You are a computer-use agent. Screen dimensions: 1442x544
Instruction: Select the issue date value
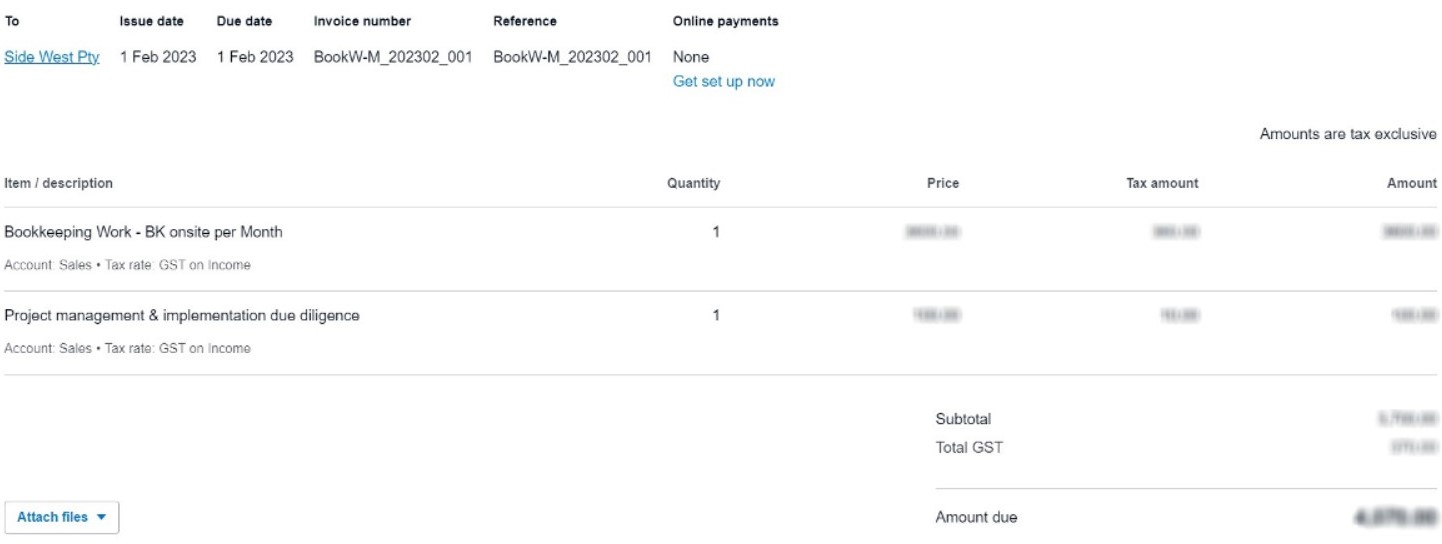(x=158, y=57)
